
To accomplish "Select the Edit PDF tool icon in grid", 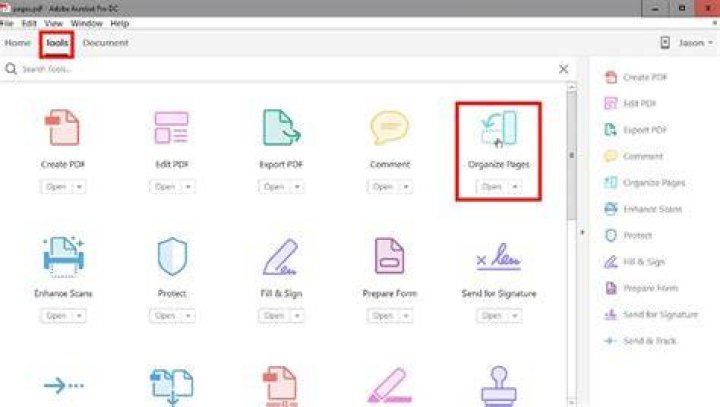I will pos(171,127).
